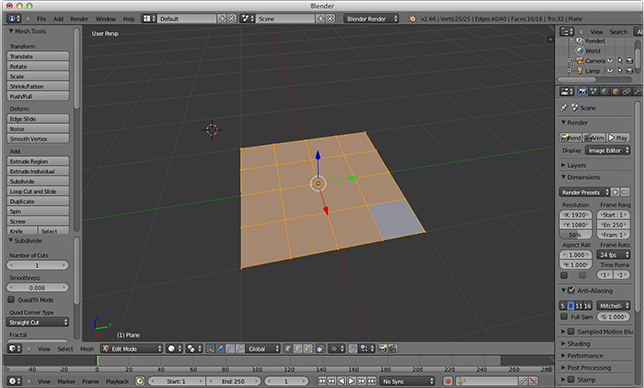Pin the properties context with the pin icon
This screenshot has height=388, width=644.
564,108
